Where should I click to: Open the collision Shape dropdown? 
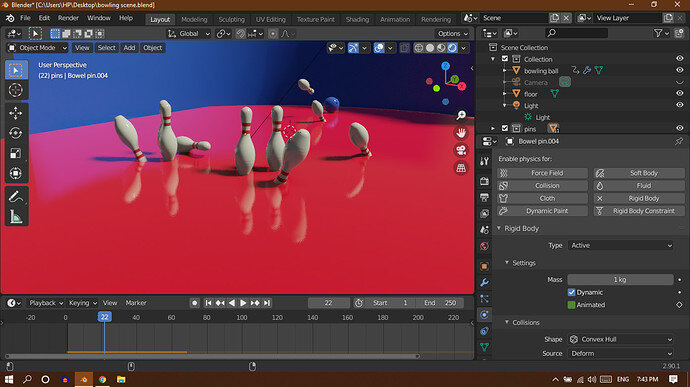621,339
